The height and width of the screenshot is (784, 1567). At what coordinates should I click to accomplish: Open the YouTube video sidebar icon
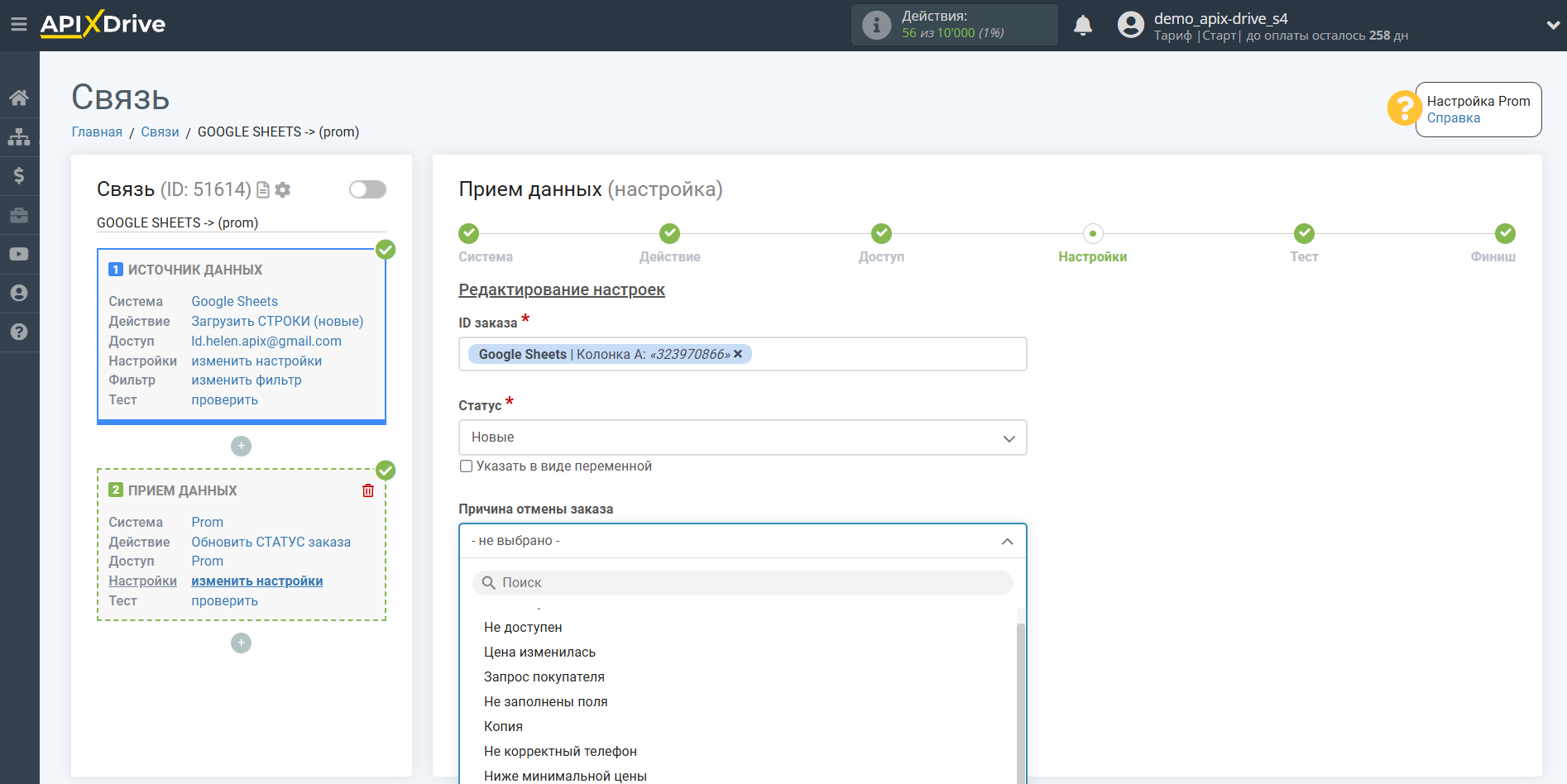(x=19, y=254)
